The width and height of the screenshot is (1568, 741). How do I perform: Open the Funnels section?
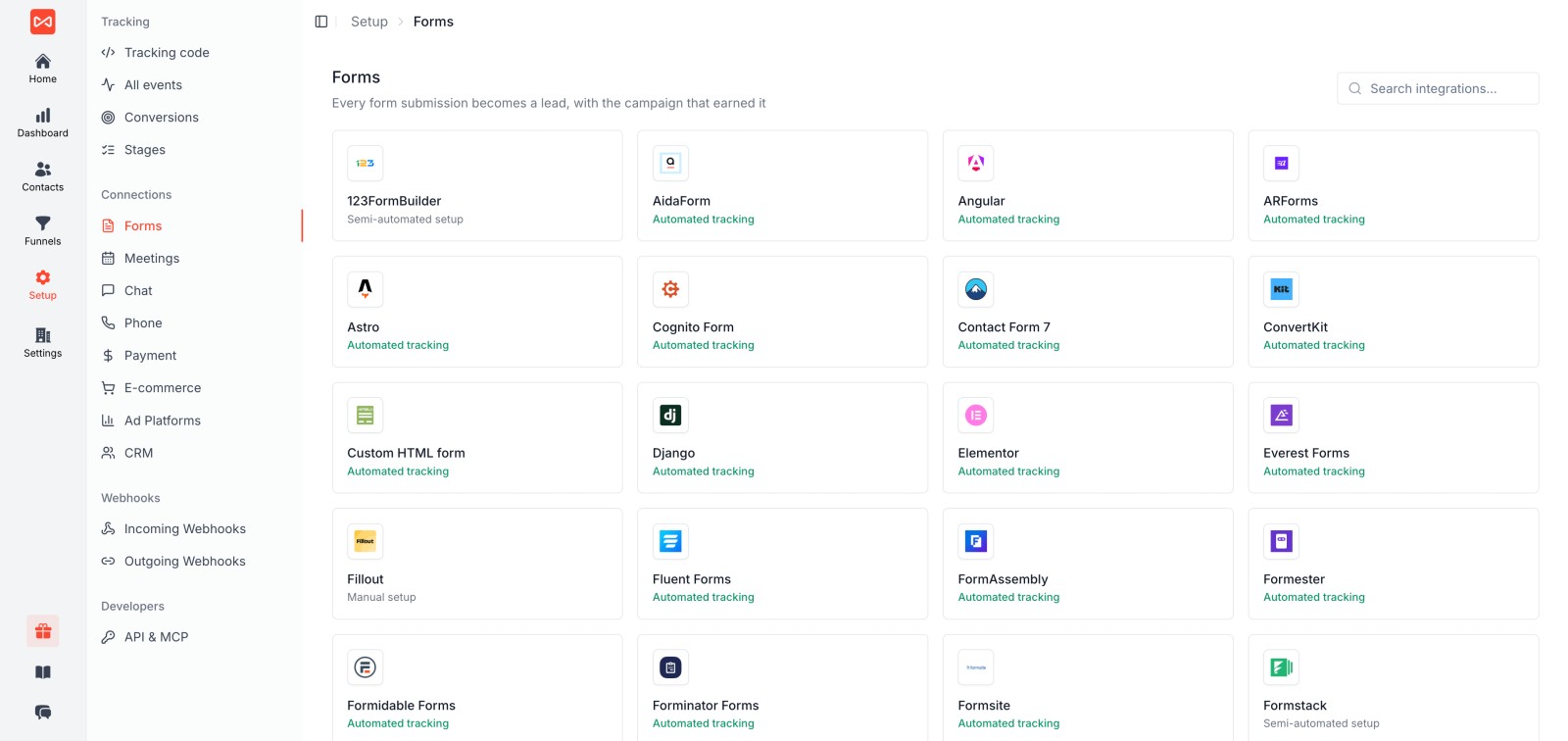click(x=42, y=230)
